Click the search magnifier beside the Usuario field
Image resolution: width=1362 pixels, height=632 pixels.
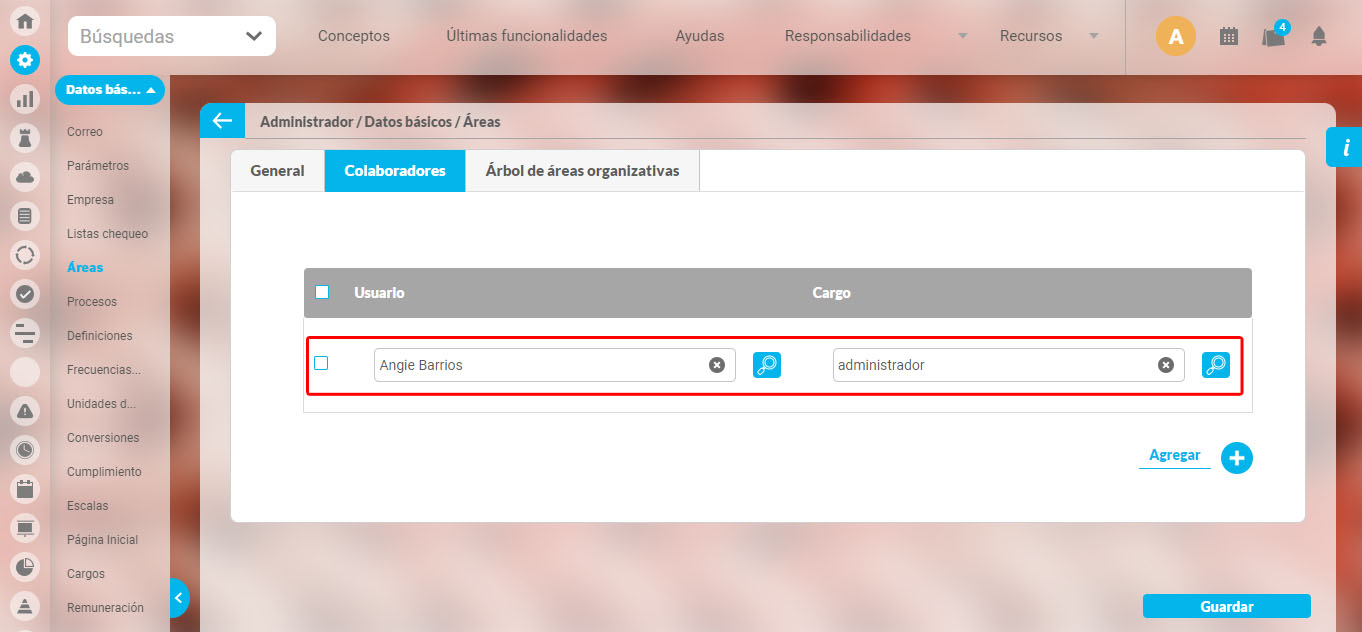coord(767,365)
